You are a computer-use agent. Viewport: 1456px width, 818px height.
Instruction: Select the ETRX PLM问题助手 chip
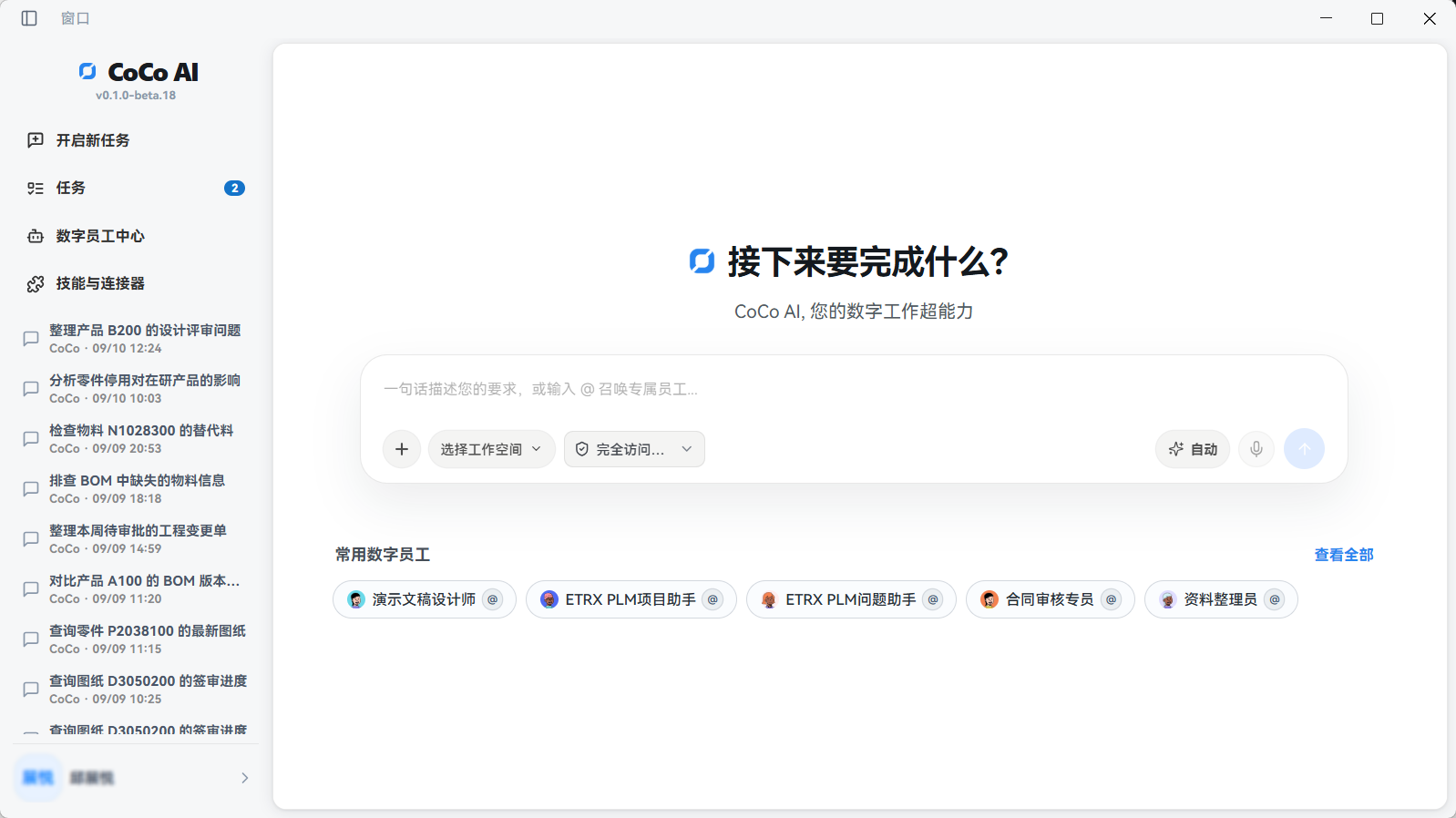point(851,599)
